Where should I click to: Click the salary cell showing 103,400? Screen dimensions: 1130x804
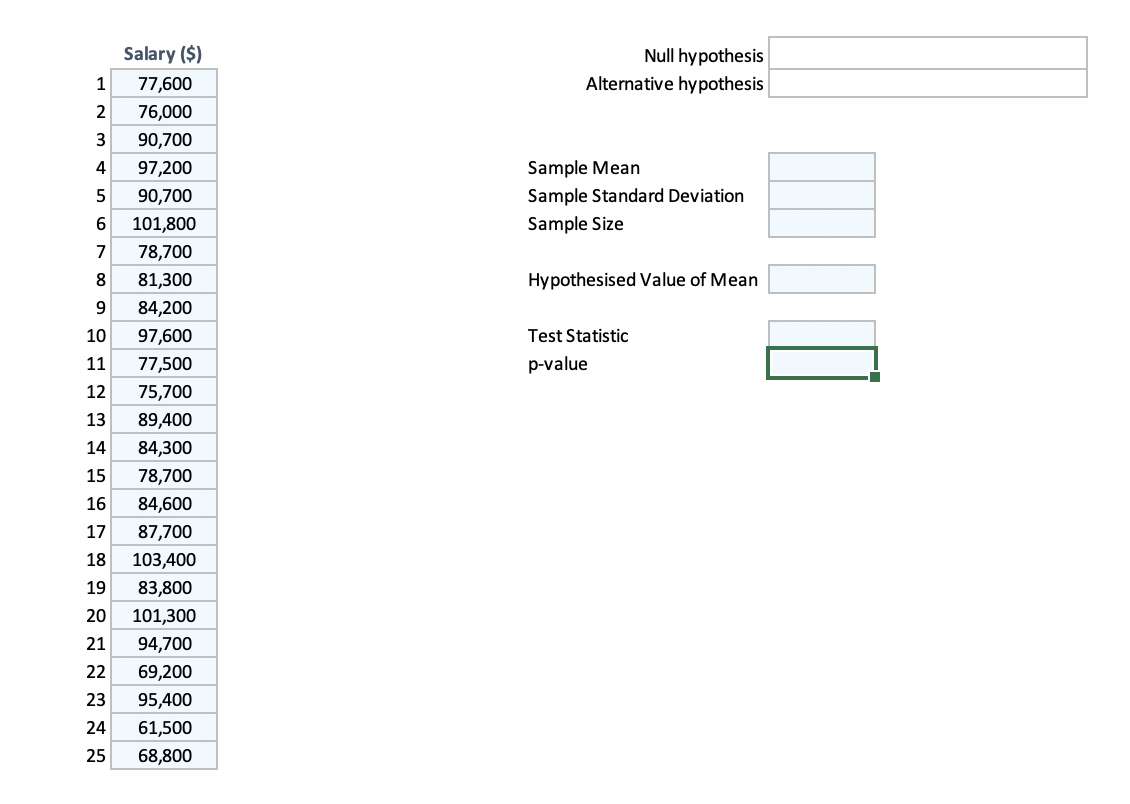click(x=163, y=559)
